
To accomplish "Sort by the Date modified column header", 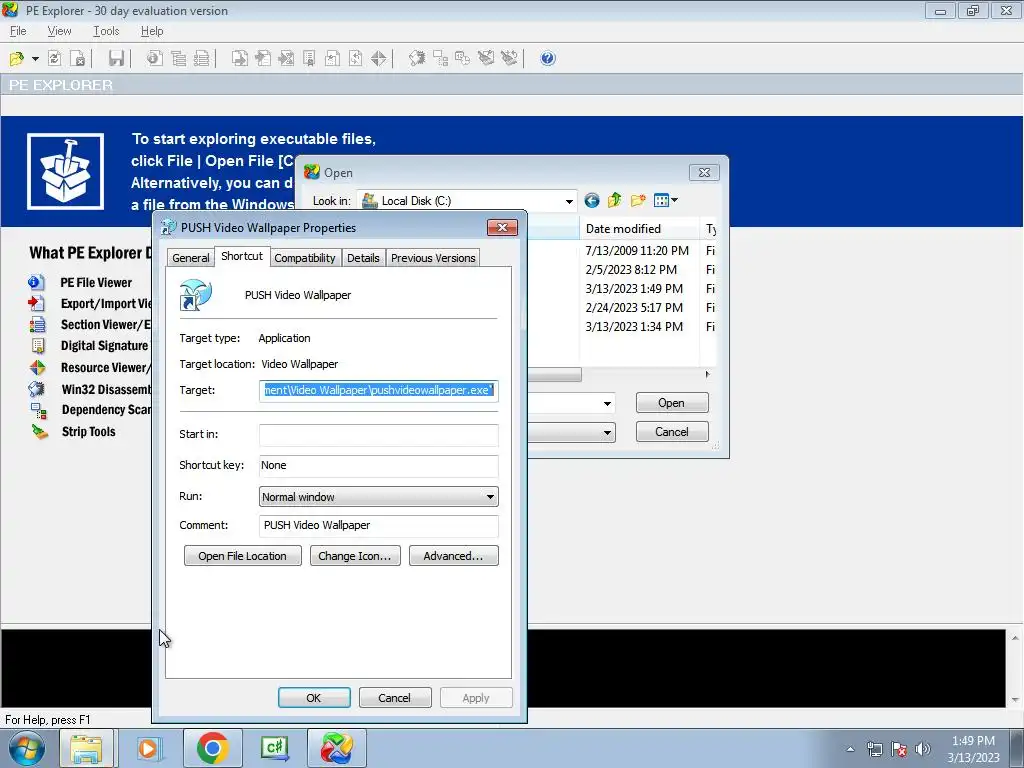I will coord(639,229).
